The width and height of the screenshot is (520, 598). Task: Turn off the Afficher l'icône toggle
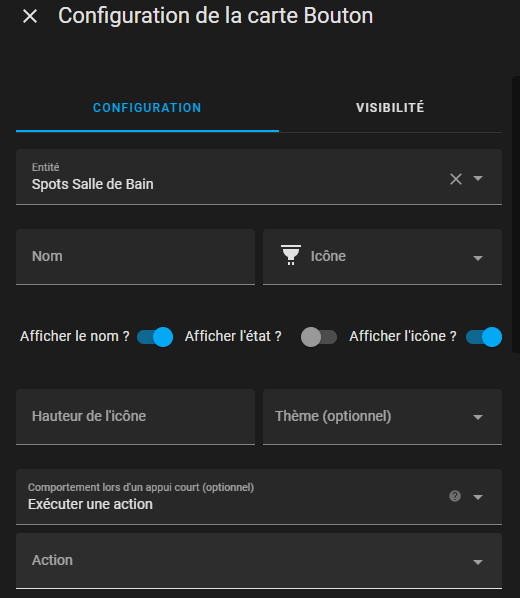(x=484, y=337)
